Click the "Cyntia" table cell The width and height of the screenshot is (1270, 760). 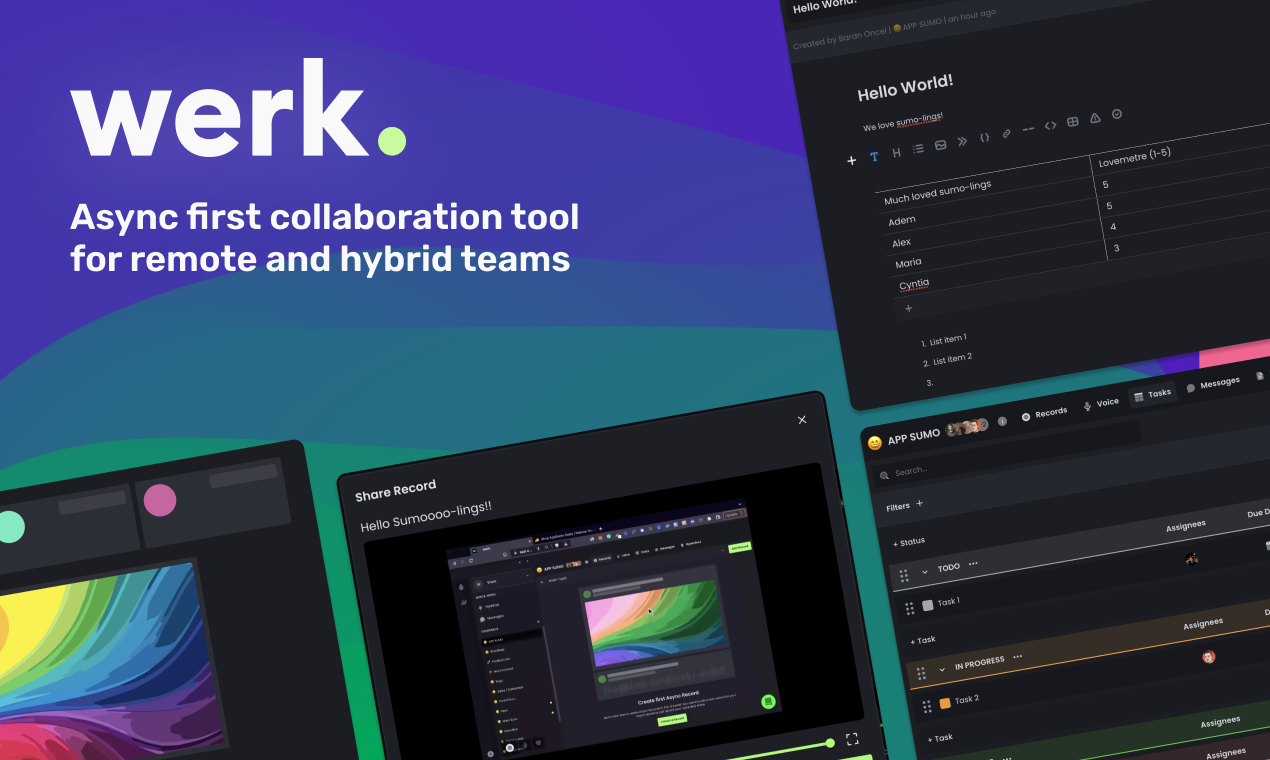pos(914,284)
